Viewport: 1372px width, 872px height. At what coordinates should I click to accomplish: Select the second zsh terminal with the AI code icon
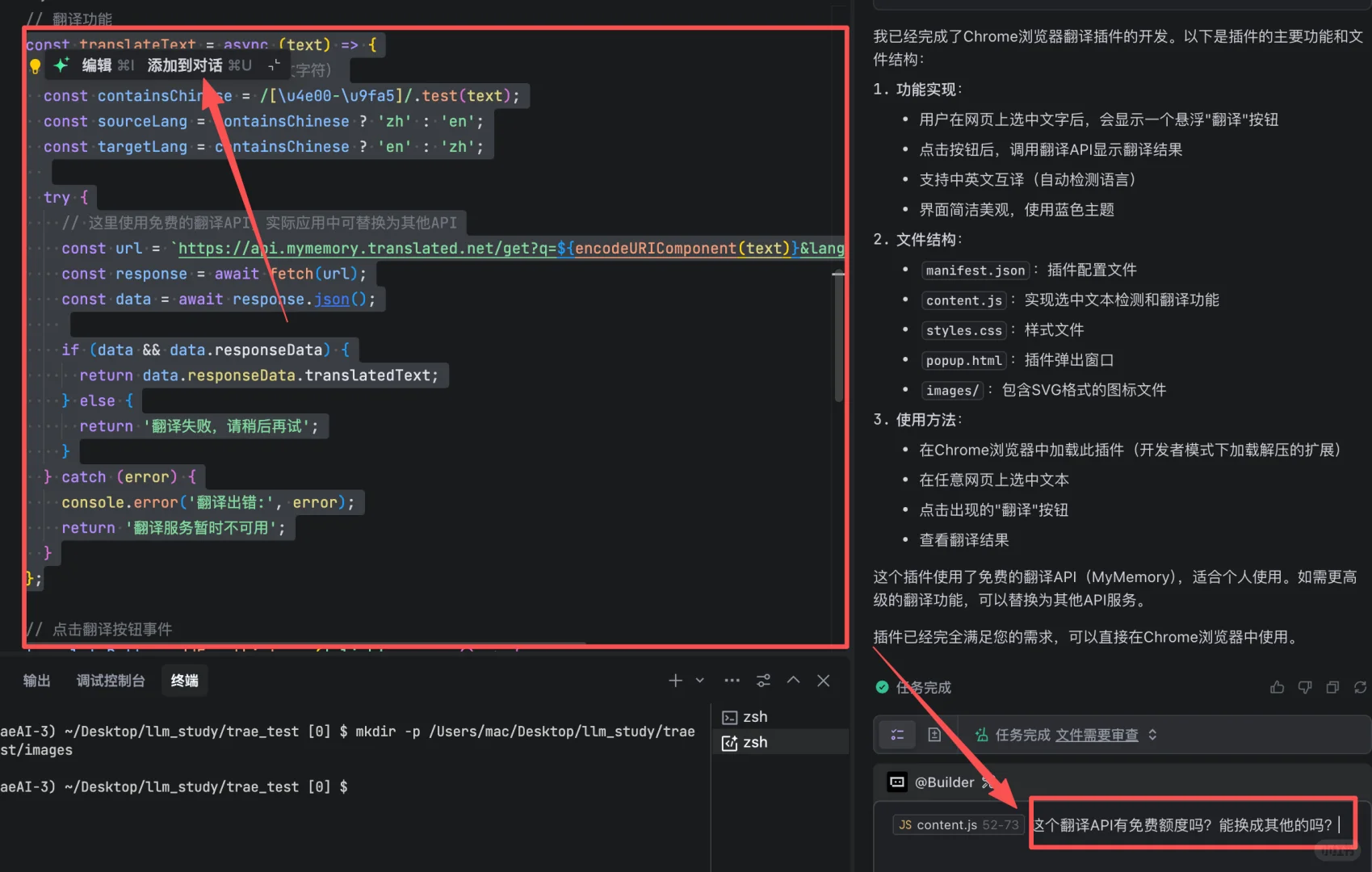click(x=781, y=743)
